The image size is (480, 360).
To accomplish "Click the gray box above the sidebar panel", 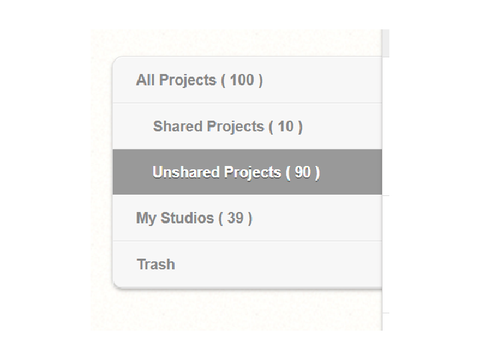I will (x=385, y=43).
